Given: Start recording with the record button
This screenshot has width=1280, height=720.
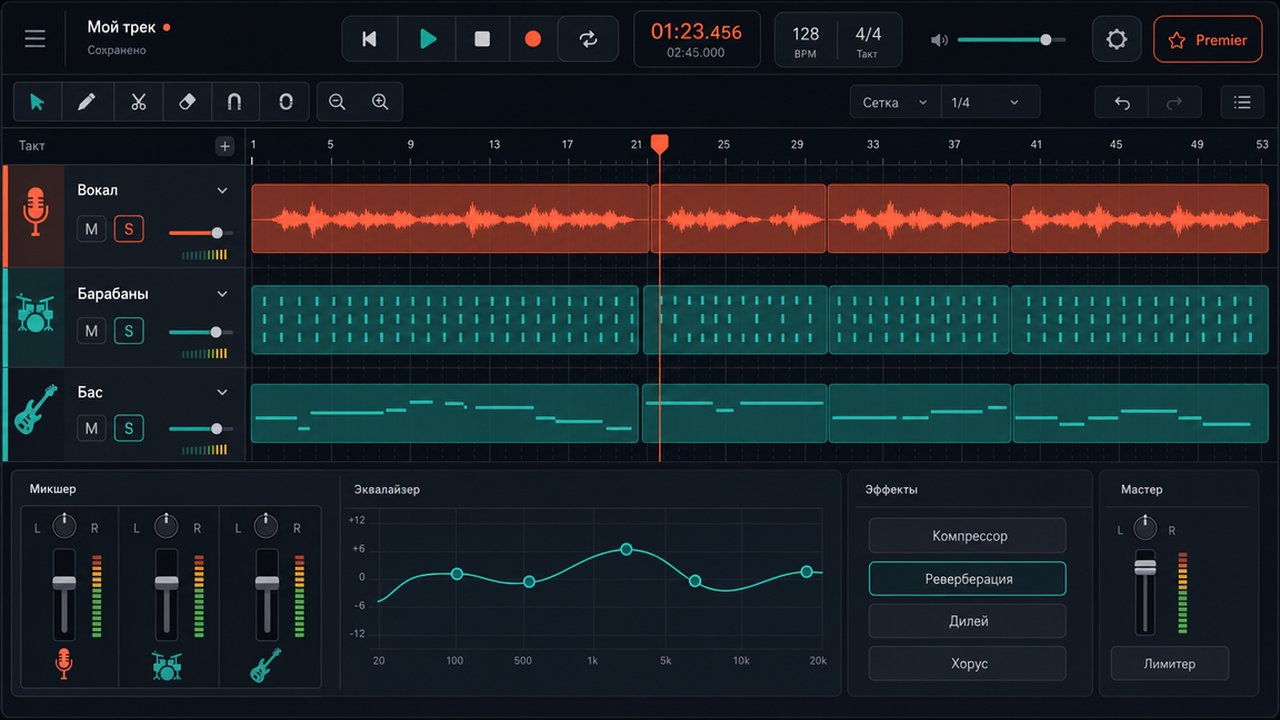Looking at the screenshot, I should pyautogui.click(x=533, y=39).
